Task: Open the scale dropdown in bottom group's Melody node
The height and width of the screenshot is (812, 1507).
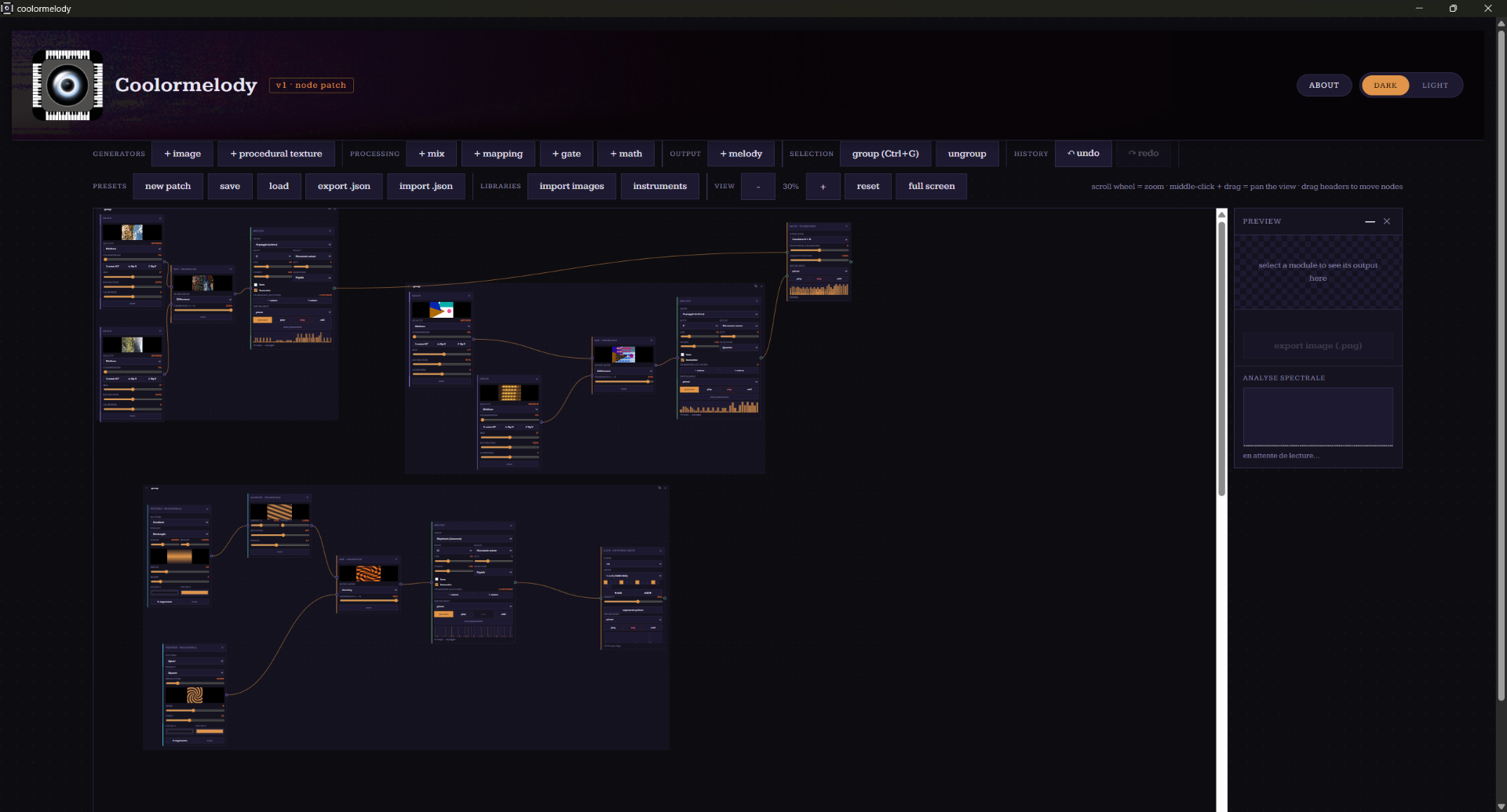Action: pyautogui.click(x=494, y=551)
